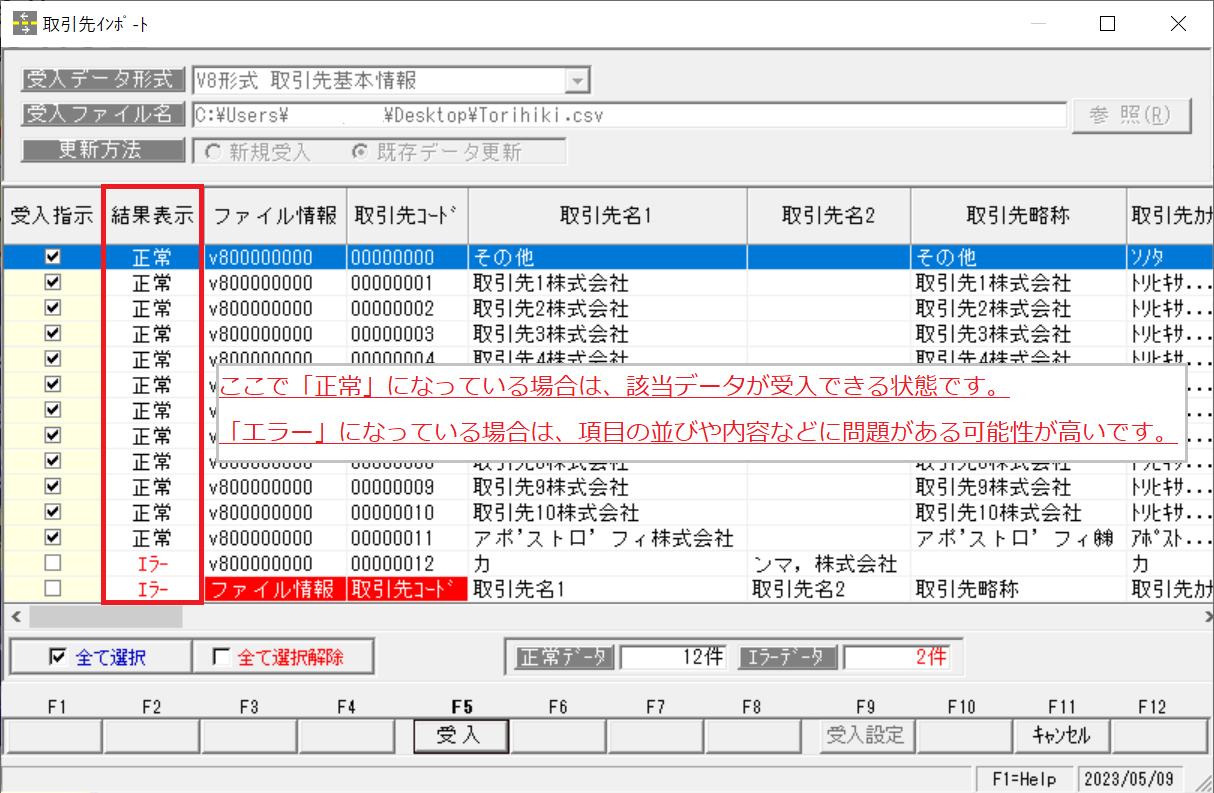Click the code cell 00000011
Viewport: 1214px width, 793px height.
[x=407, y=538]
